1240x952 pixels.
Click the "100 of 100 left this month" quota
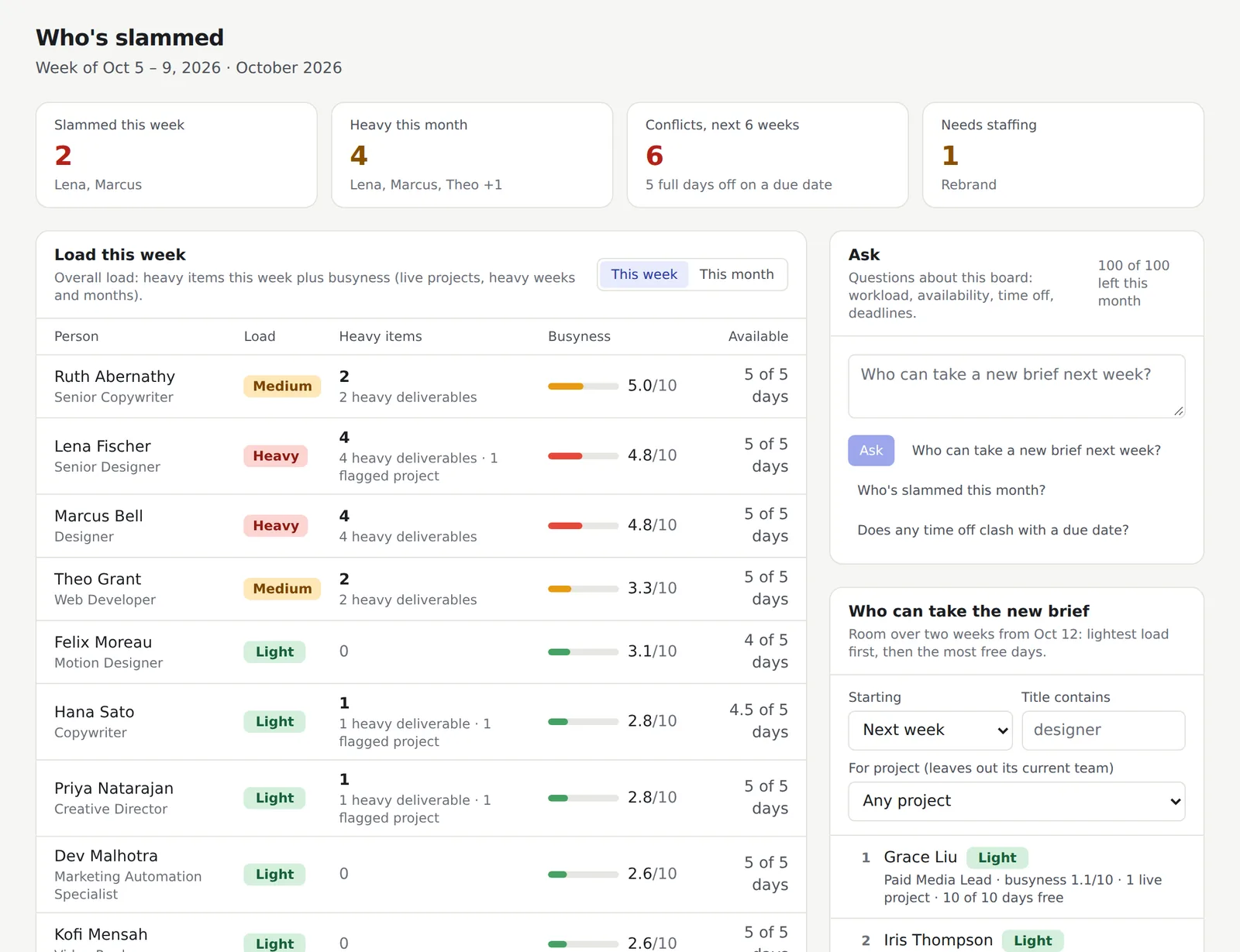[1133, 283]
